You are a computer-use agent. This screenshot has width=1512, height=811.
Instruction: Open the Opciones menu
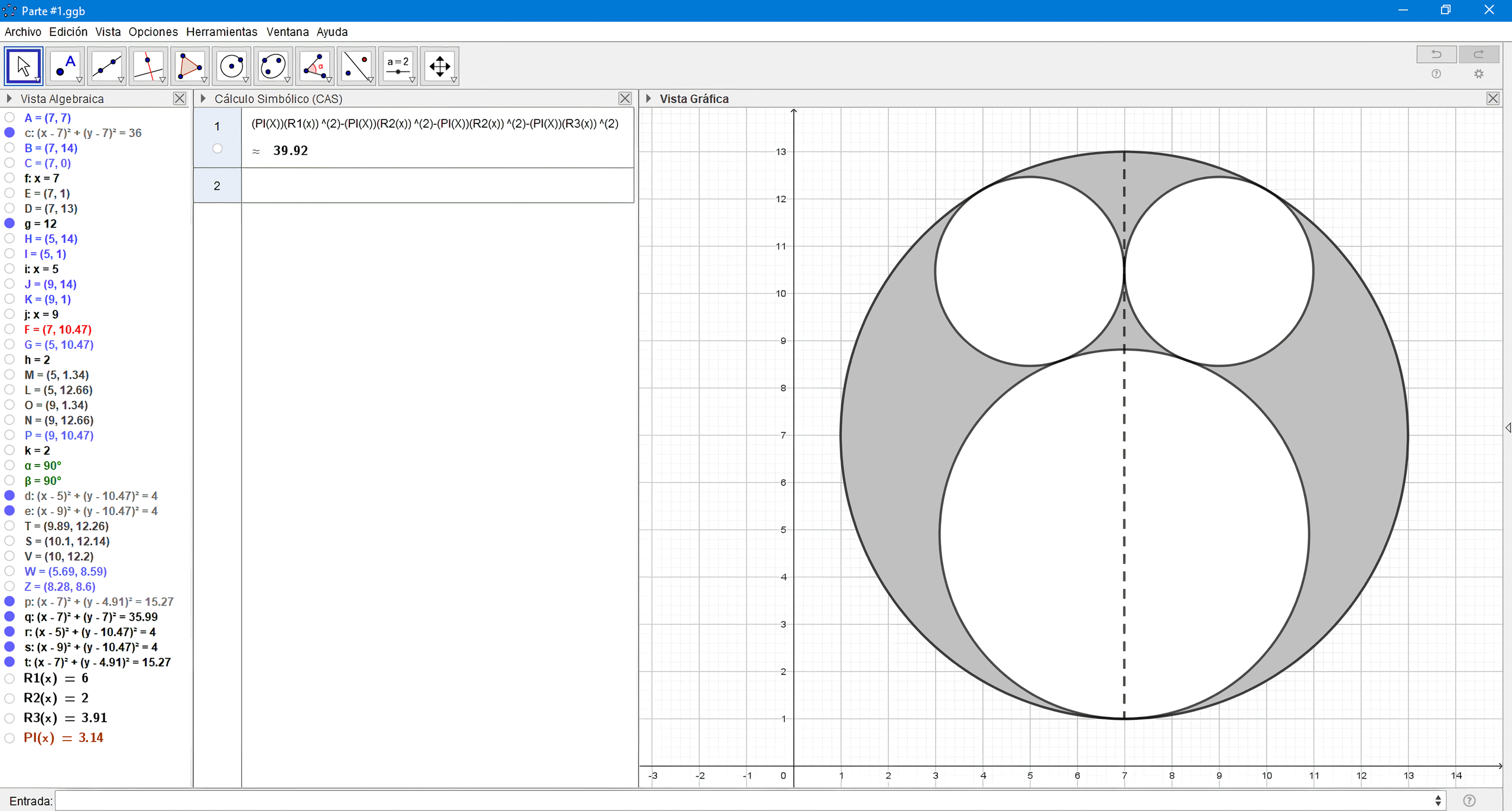153,32
